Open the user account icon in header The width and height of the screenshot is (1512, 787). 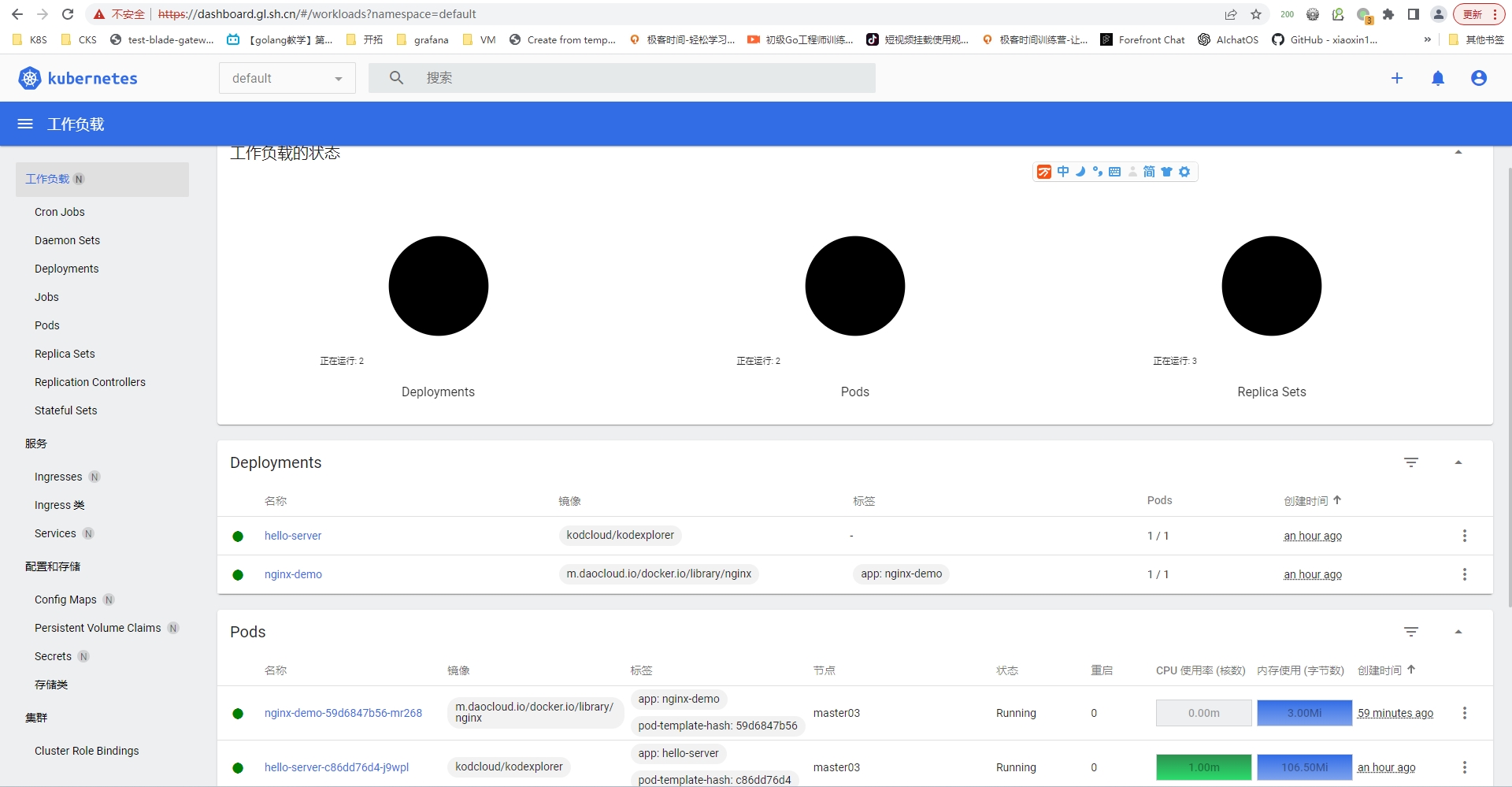(1479, 78)
